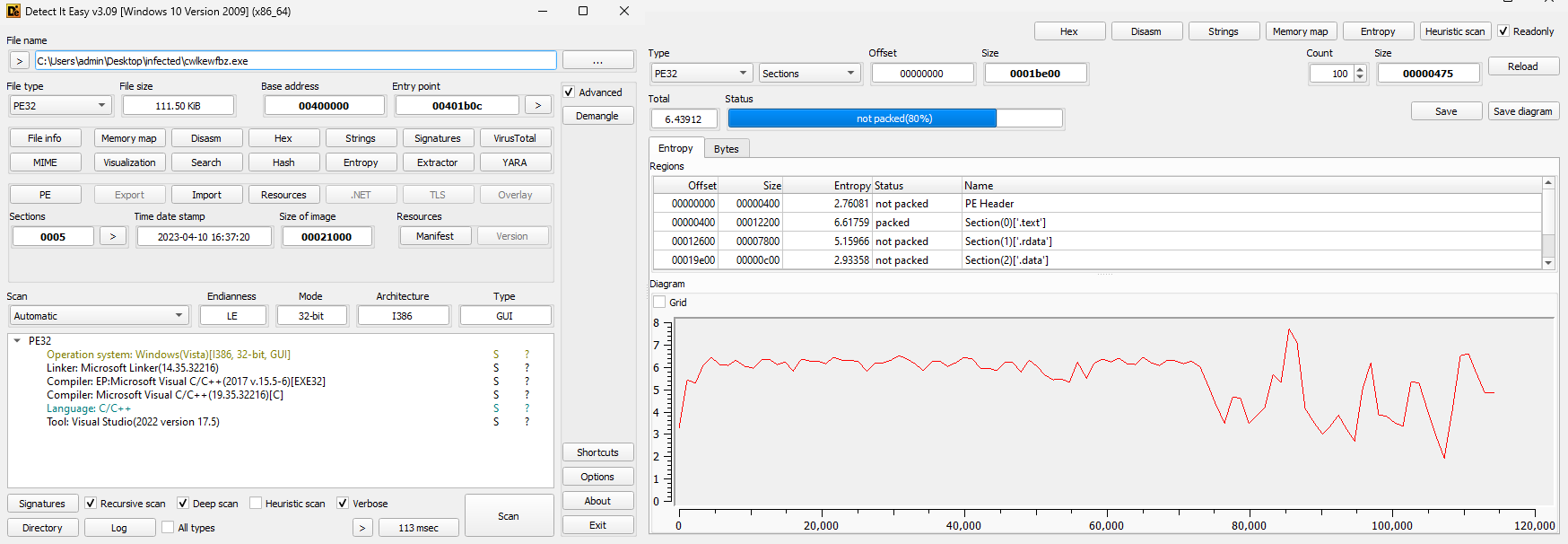Click the Demangle button
This screenshot has width=1568, height=544.
(597, 116)
